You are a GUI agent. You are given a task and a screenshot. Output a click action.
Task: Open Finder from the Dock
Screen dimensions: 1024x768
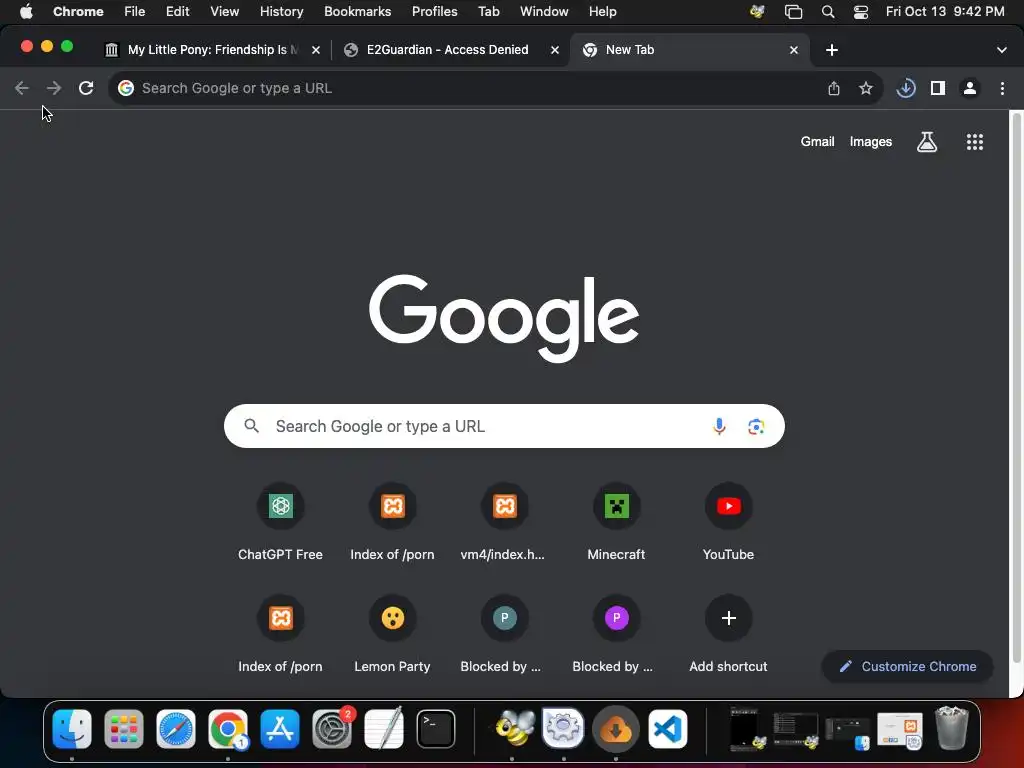[72, 729]
